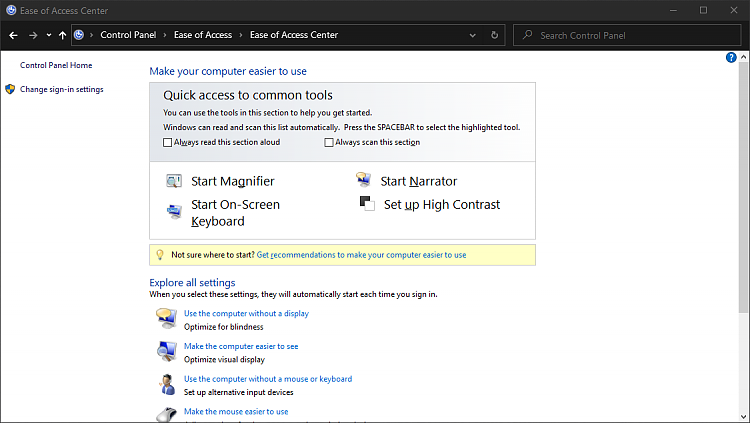Click 'Quick access to common tools' heading

248,95
